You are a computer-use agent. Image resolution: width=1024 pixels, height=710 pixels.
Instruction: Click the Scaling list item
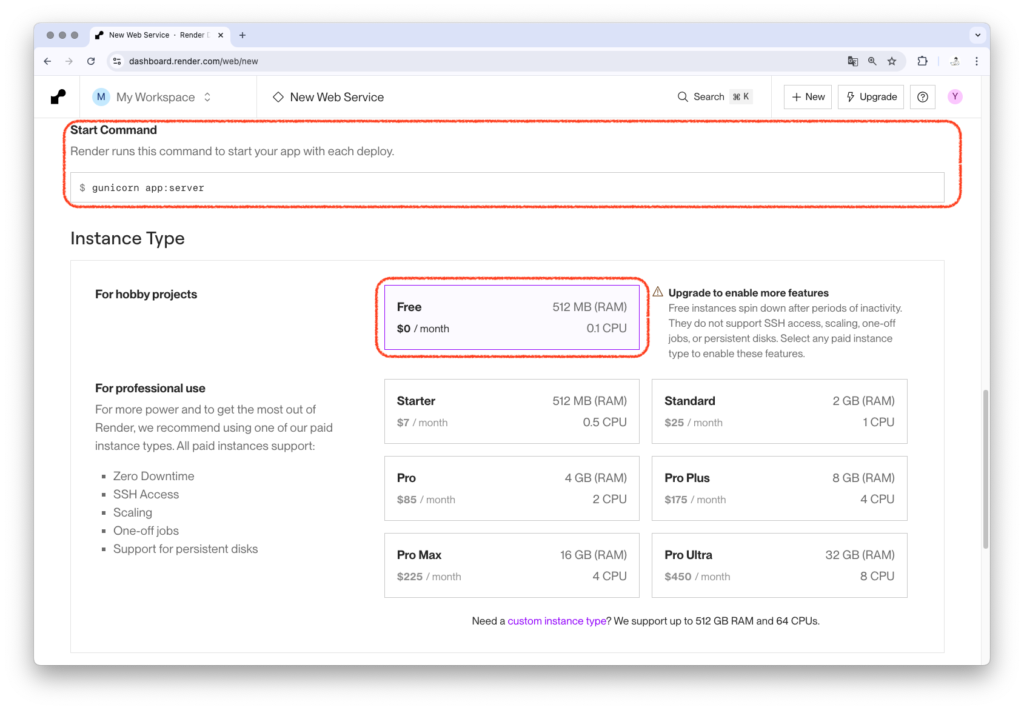coord(133,513)
